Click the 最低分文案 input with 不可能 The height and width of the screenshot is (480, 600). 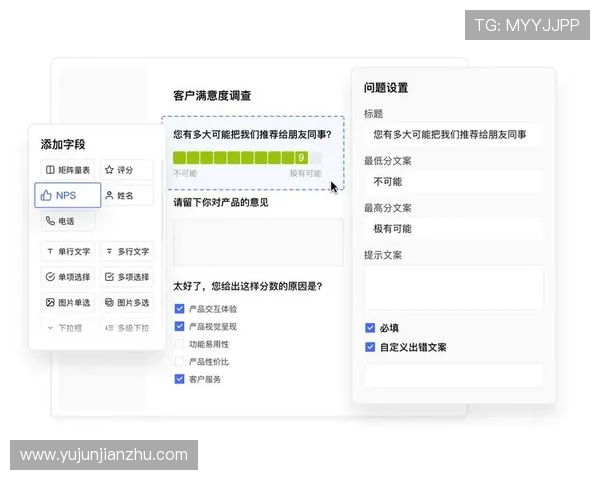click(453, 181)
